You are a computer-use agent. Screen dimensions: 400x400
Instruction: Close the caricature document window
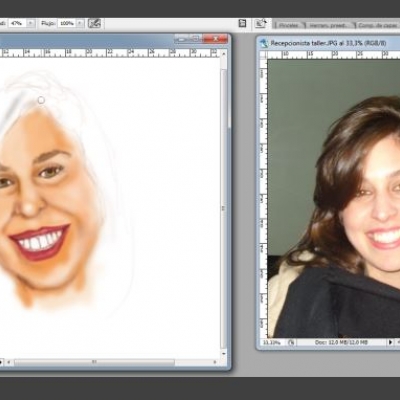pos(216,39)
